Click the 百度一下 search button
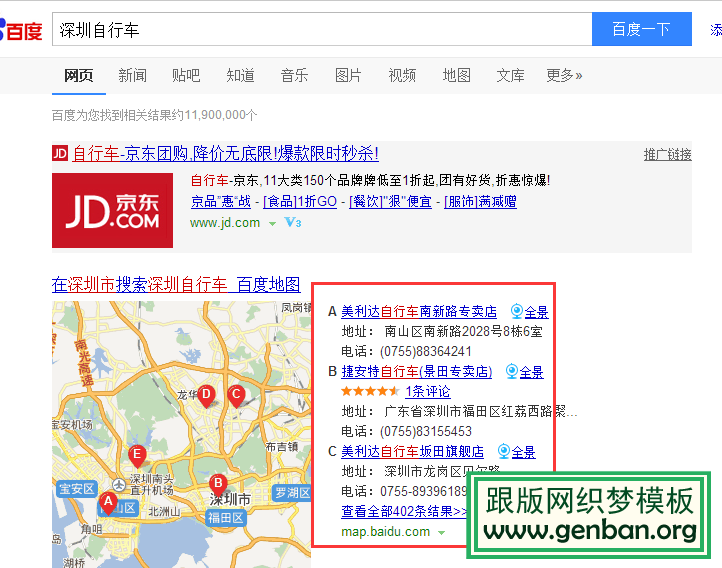This screenshot has width=722, height=568. [641, 29]
